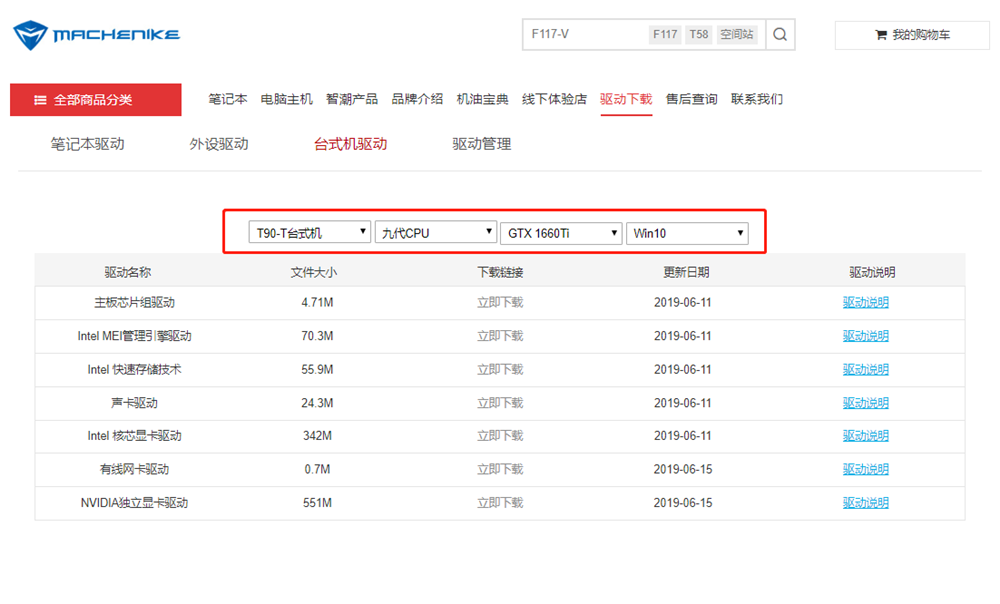Click the search magnifier icon

click(x=780, y=35)
